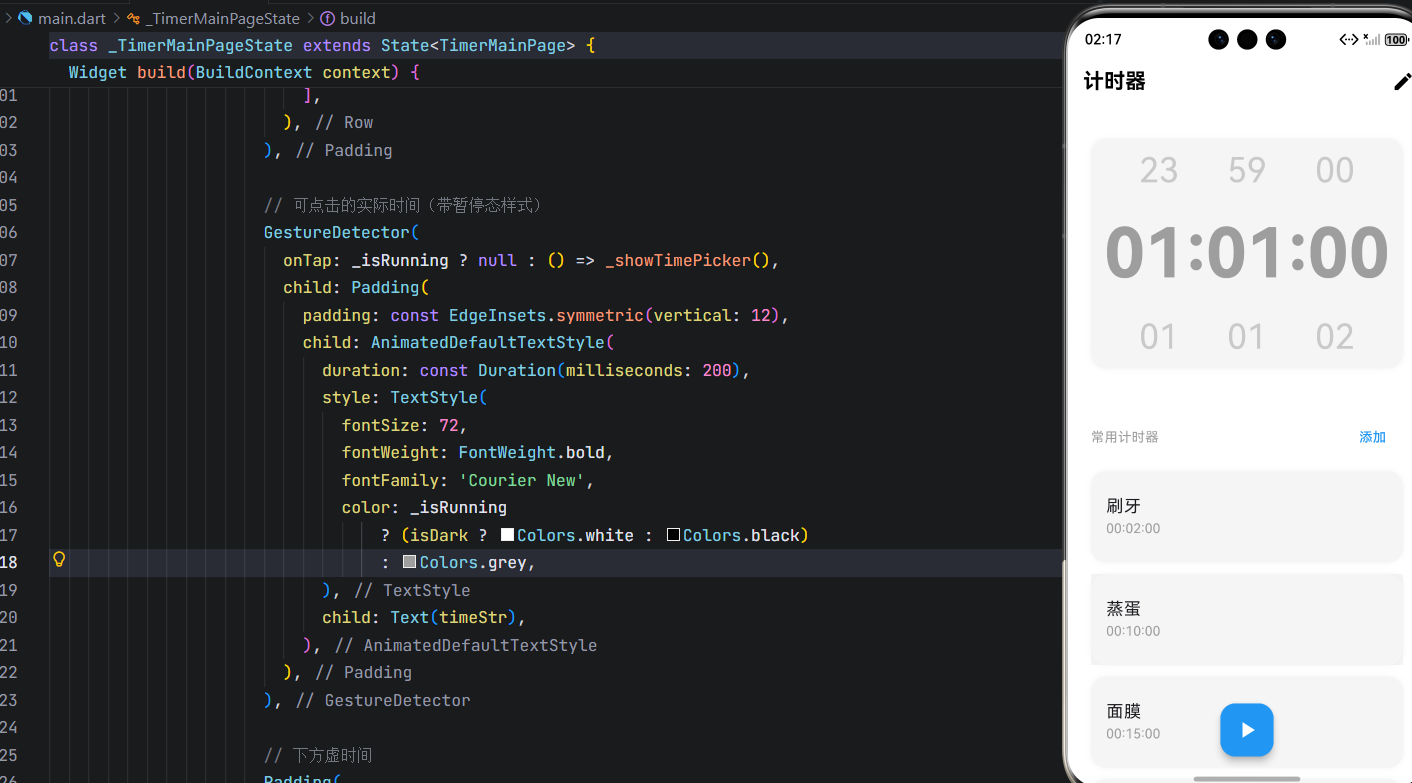
Task: Click the phone status bar connectivity arrows icon
Action: 1349,40
